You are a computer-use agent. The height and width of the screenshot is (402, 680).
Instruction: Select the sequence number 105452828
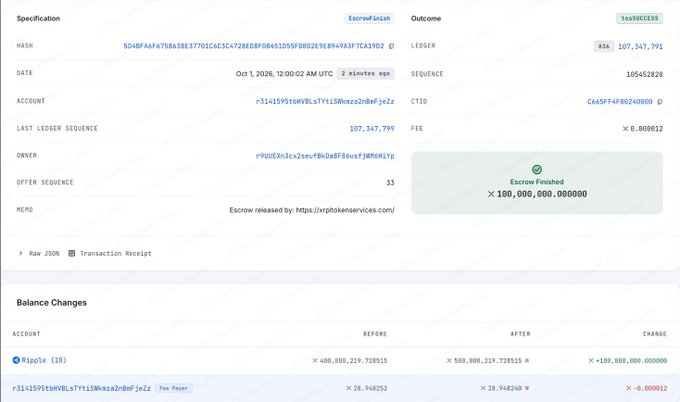(644, 74)
